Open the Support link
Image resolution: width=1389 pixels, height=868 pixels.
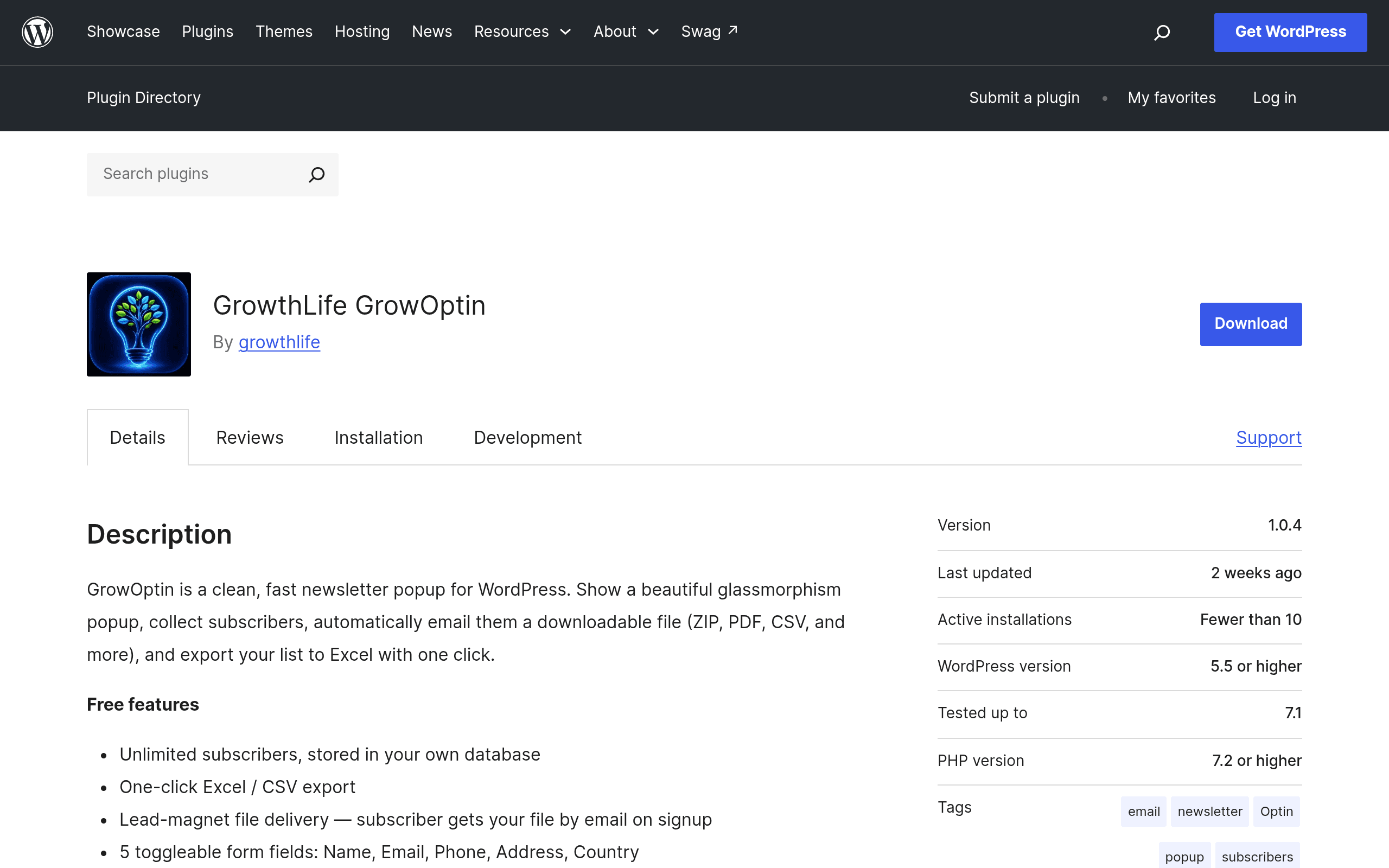1269,437
